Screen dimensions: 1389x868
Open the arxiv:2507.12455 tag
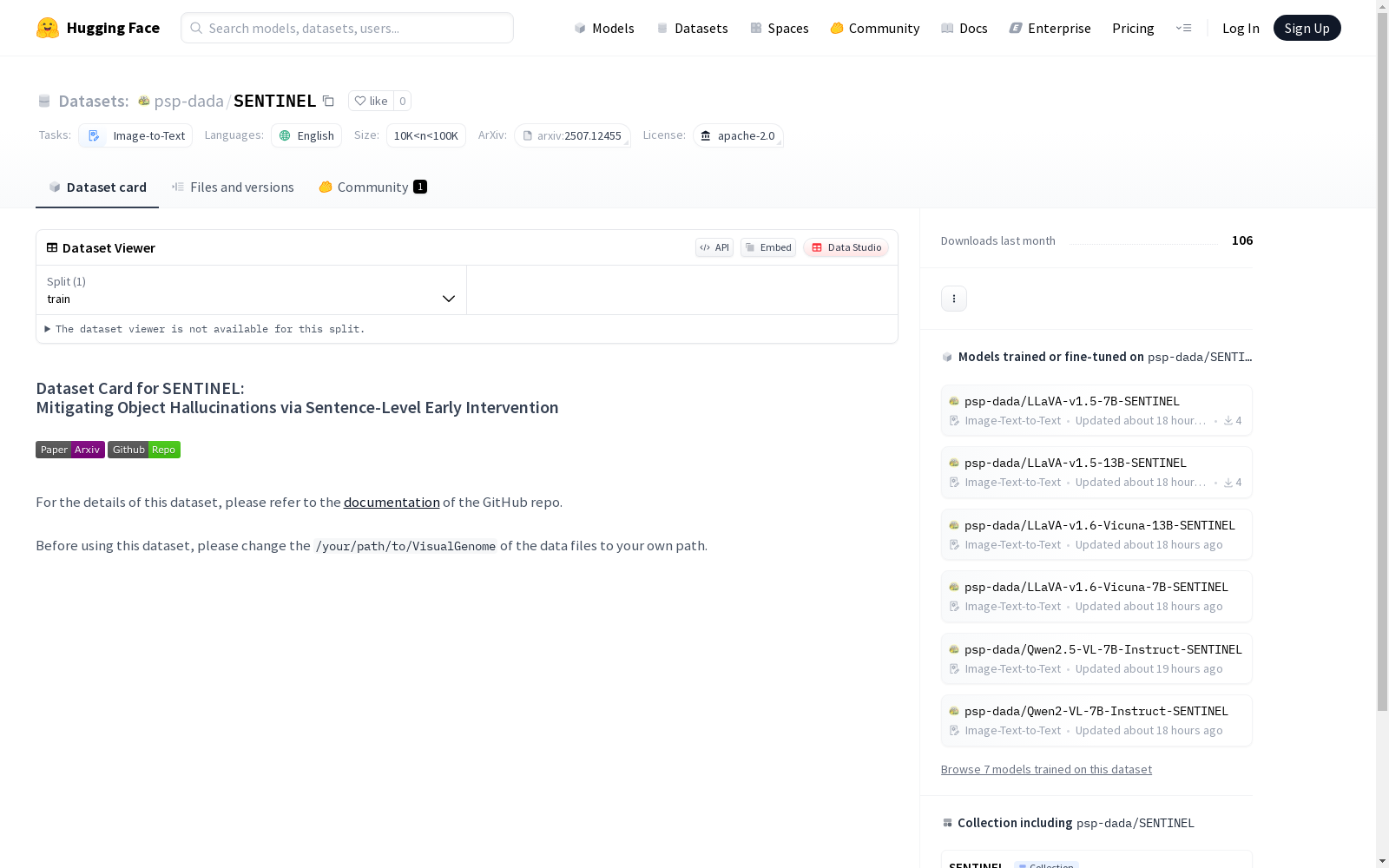[572, 135]
